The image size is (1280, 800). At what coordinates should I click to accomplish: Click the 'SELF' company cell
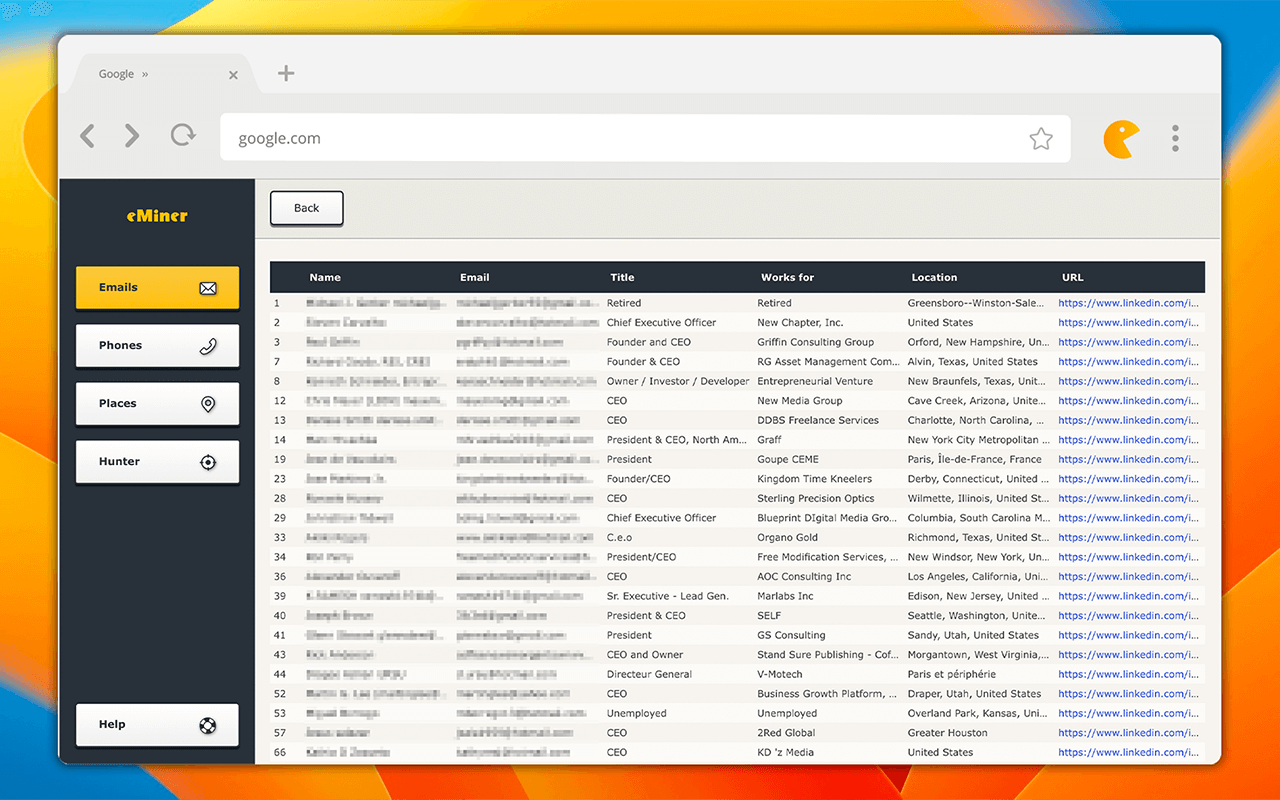pyautogui.click(x=769, y=616)
